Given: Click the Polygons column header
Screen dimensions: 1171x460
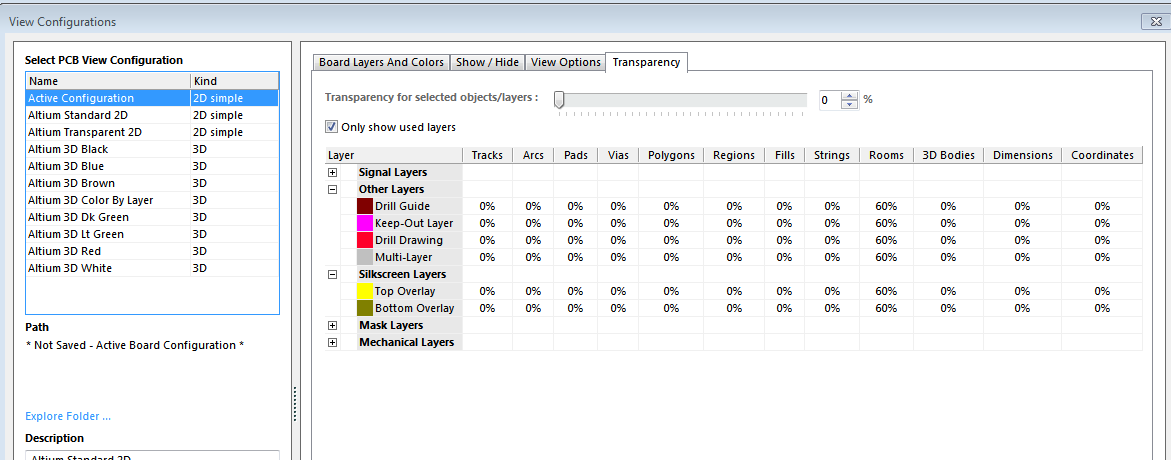Looking at the screenshot, I should pyautogui.click(x=671, y=155).
